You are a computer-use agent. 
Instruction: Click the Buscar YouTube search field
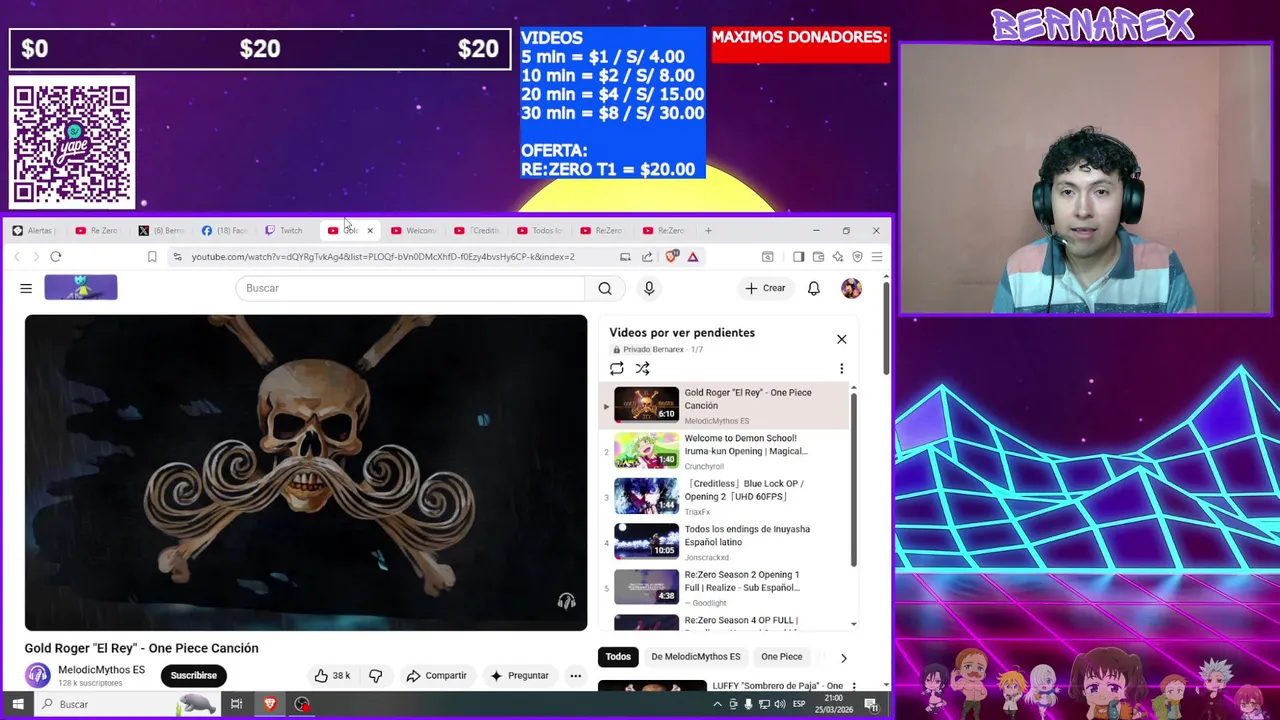tap(410, 288)
